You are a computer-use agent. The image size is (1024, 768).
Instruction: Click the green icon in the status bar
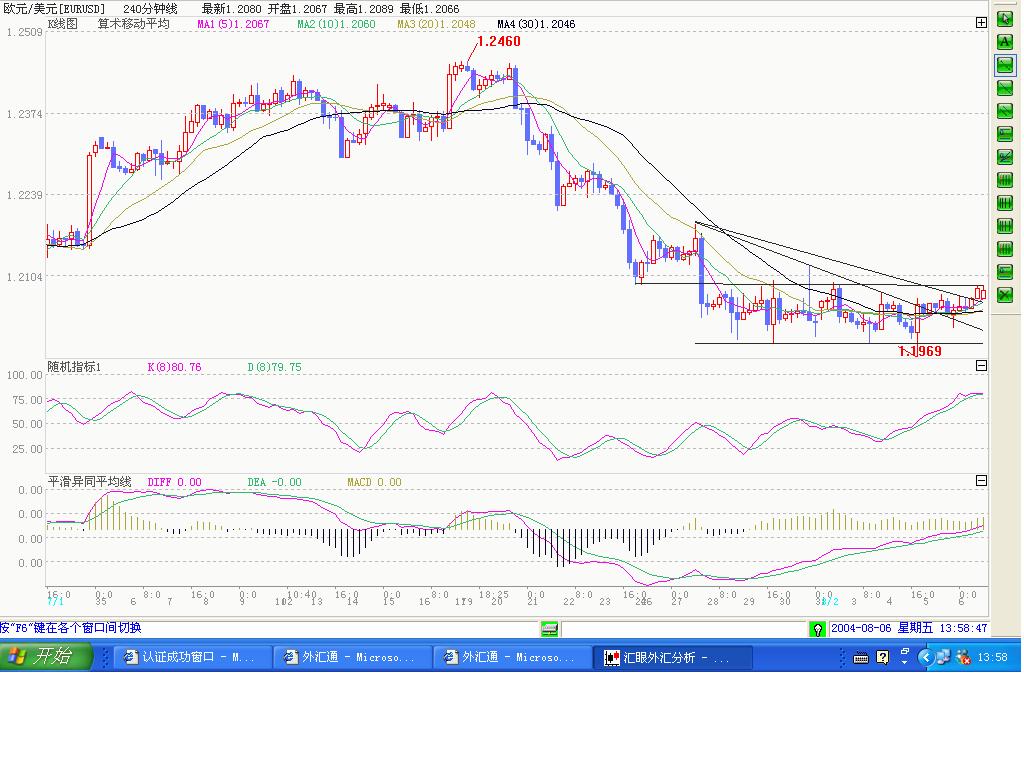[549, 629]
